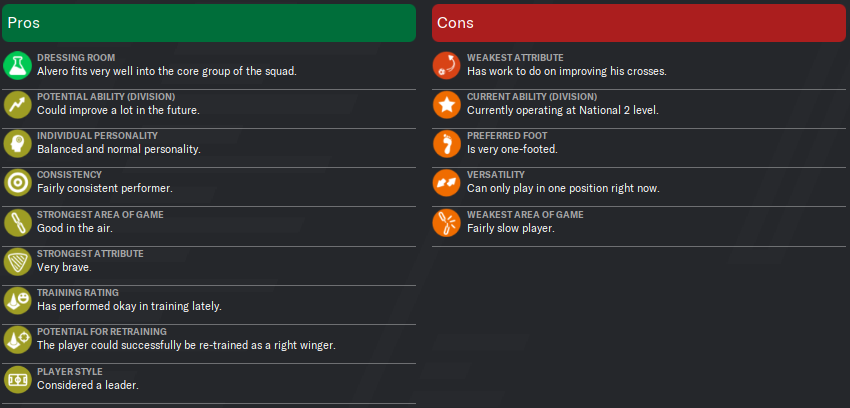Click the Potential Ability chart icon
The height and width of the screenshot is (408, 850).
(x=17, y=104)
